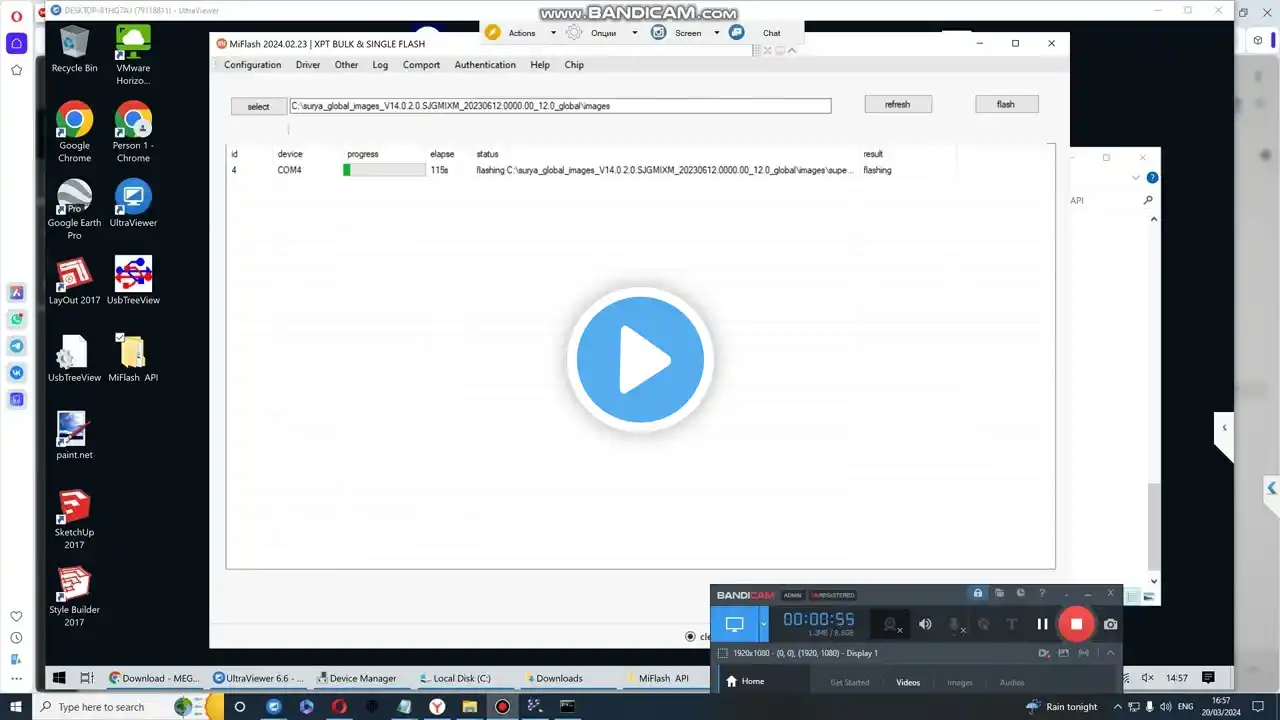Switch to the Bandicam Audios tab
The image size is (1280, 720).
(1012, 682)
